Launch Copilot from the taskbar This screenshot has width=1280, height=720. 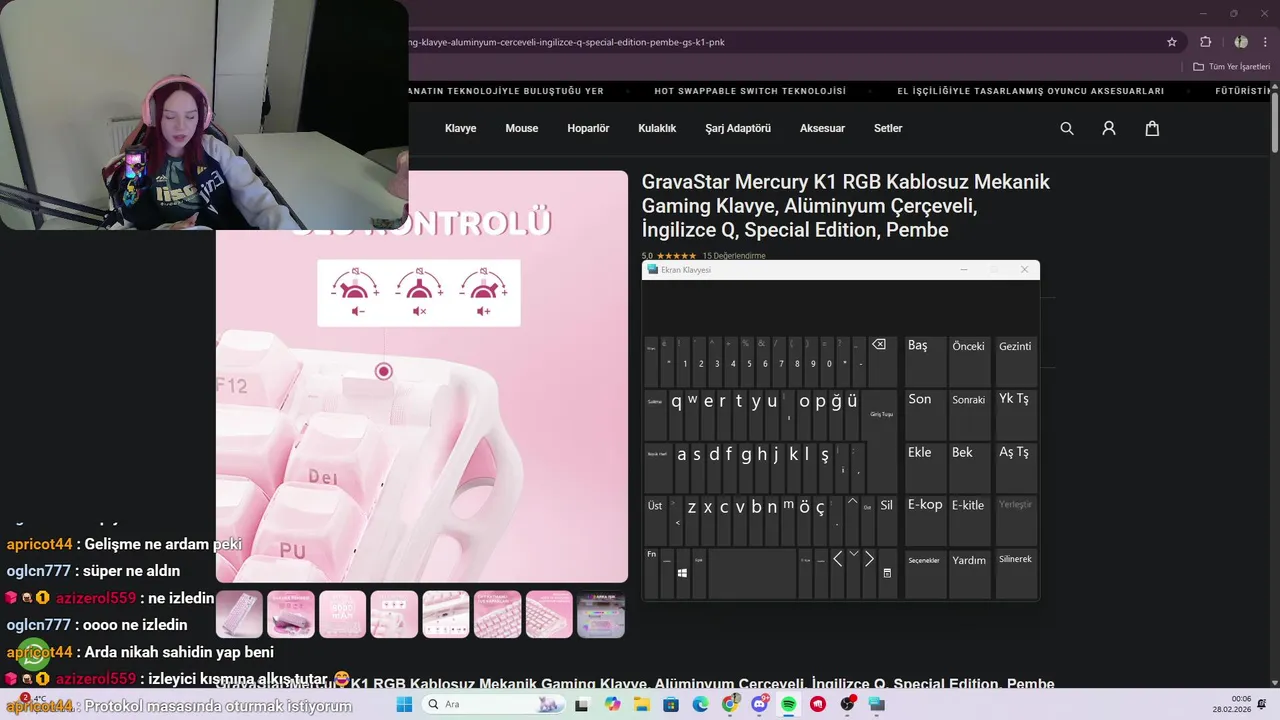pos(613,704)
